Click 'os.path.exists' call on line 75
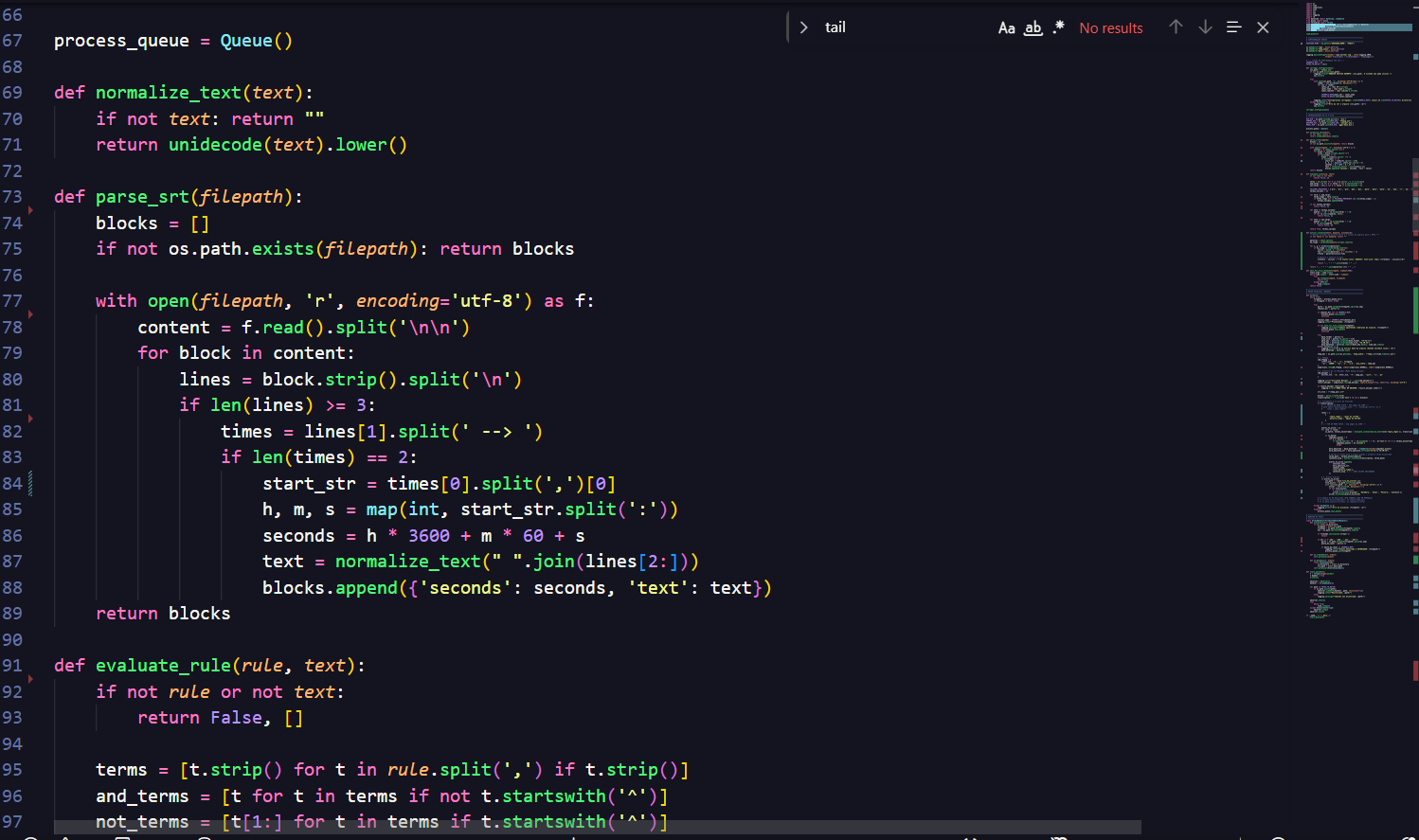This screenshot has height=840, width=1419. click(242, 249)
